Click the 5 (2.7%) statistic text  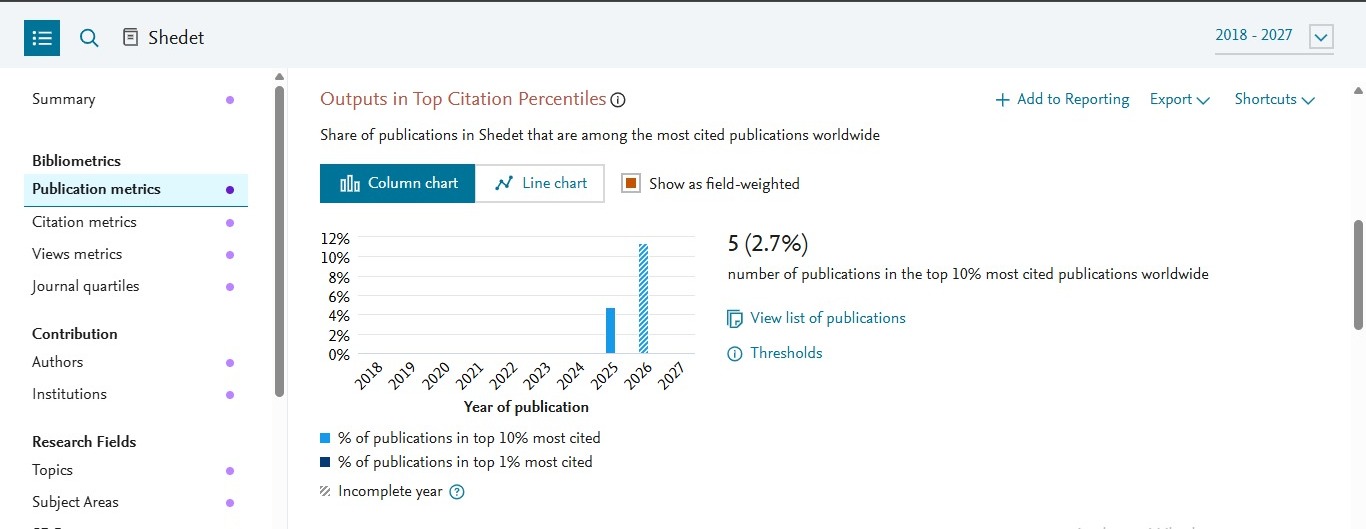[x=768, y=243]
